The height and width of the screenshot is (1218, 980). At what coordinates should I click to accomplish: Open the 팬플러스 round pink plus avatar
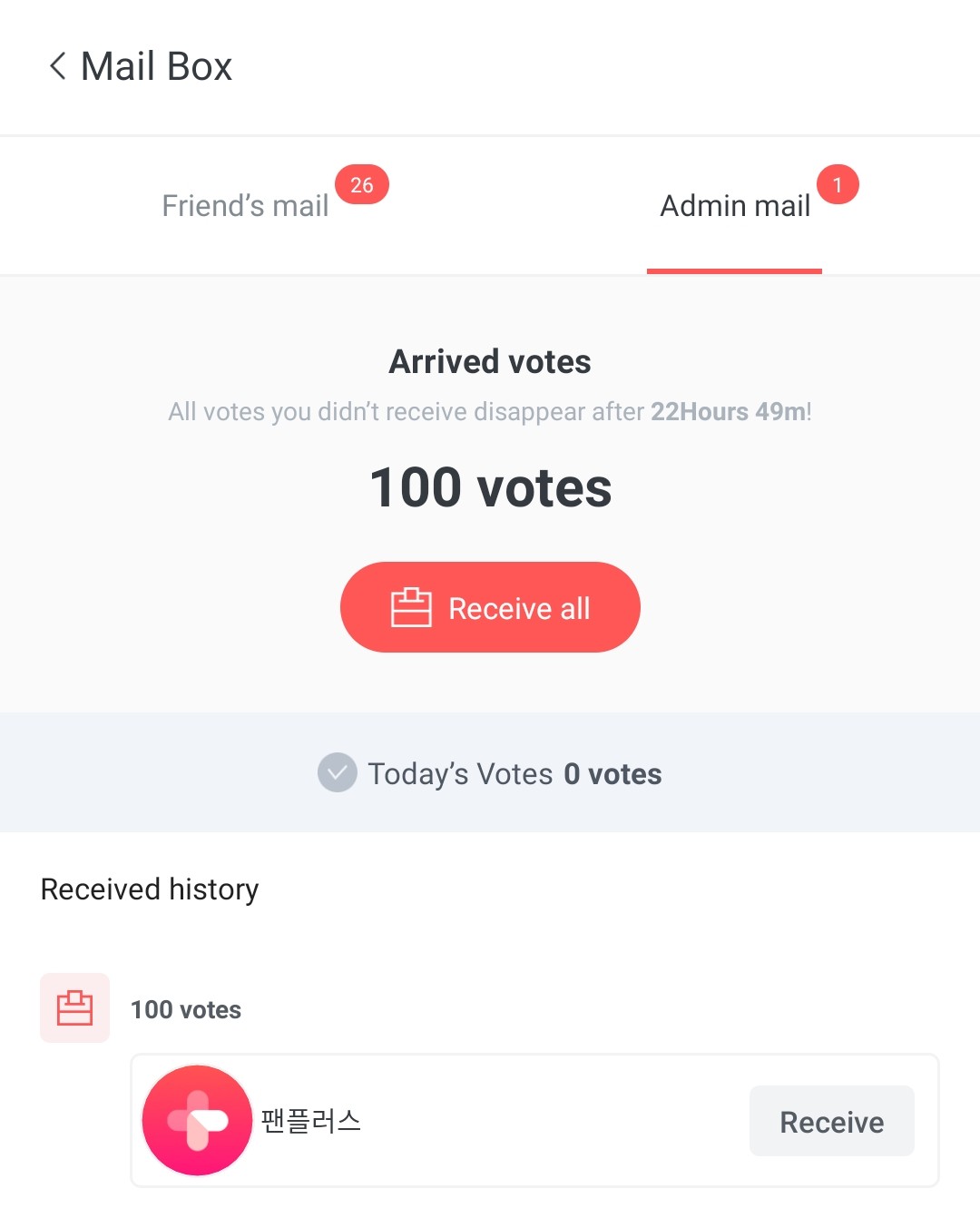[x=197, y=1121]
